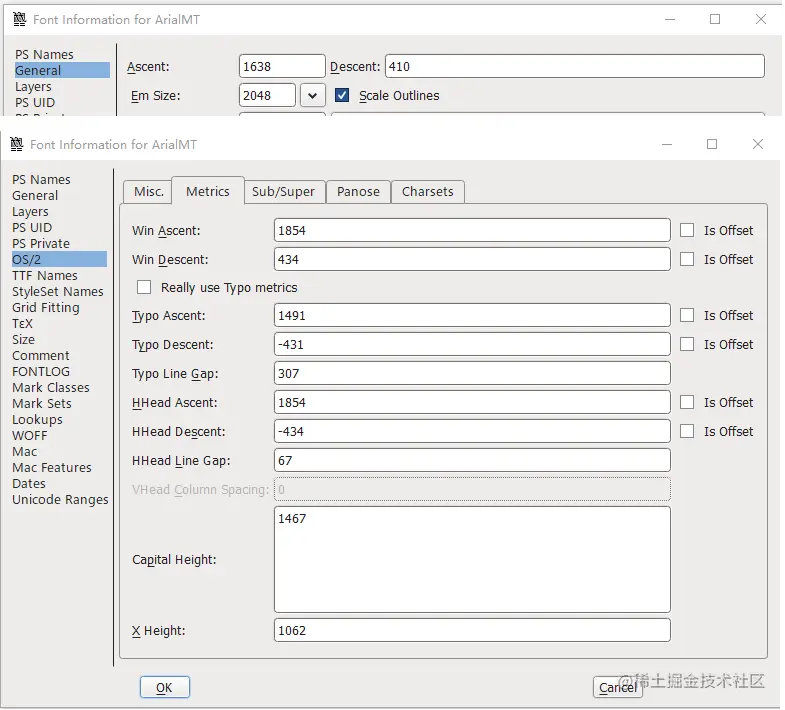The image size is (785, 710).
Task: Open the Dates section
Action: tap(29, 484)
